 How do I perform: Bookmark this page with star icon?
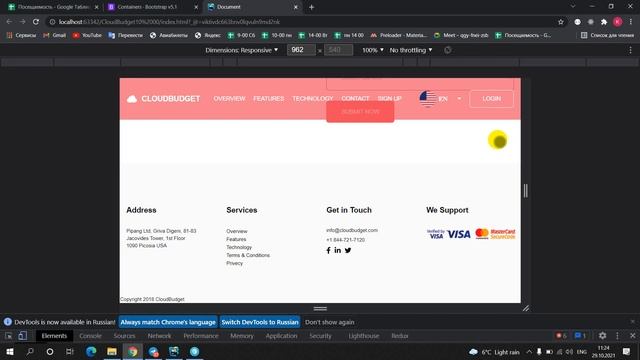click(561, 22)
